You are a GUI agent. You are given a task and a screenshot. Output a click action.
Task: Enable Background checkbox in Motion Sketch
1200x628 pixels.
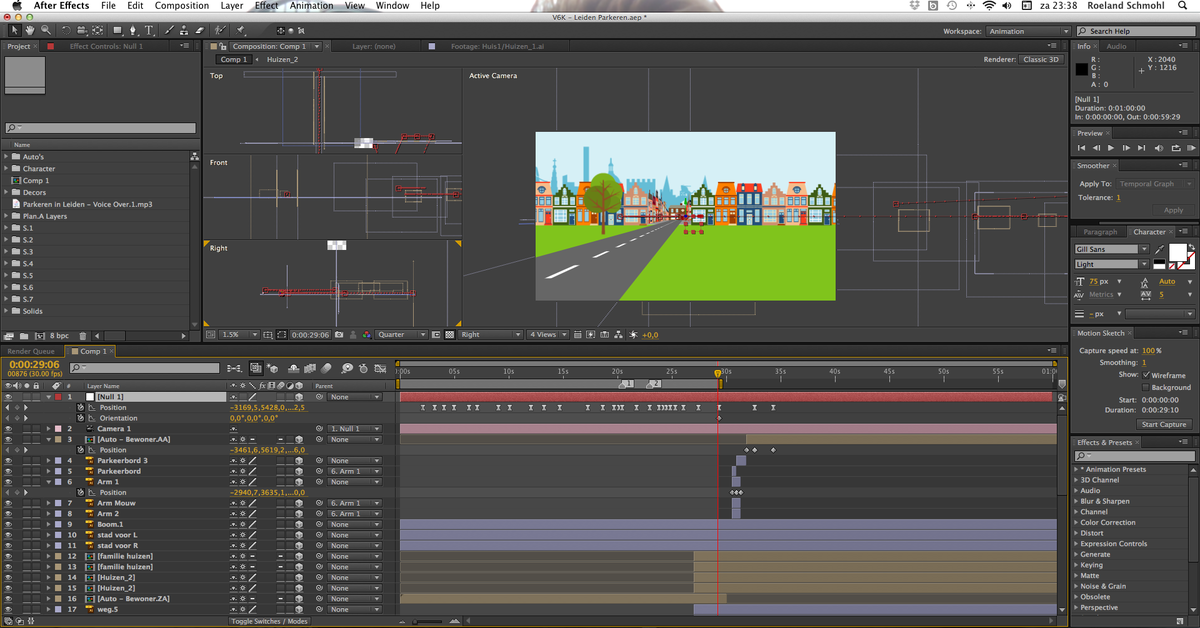click(1146, 387)
